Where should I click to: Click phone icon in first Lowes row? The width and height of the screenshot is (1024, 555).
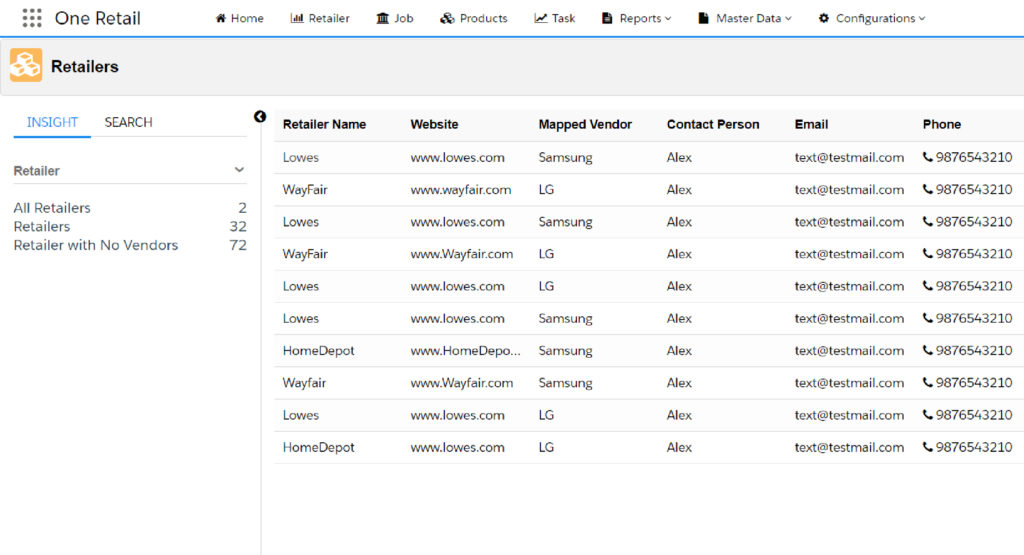pos(927,157)
